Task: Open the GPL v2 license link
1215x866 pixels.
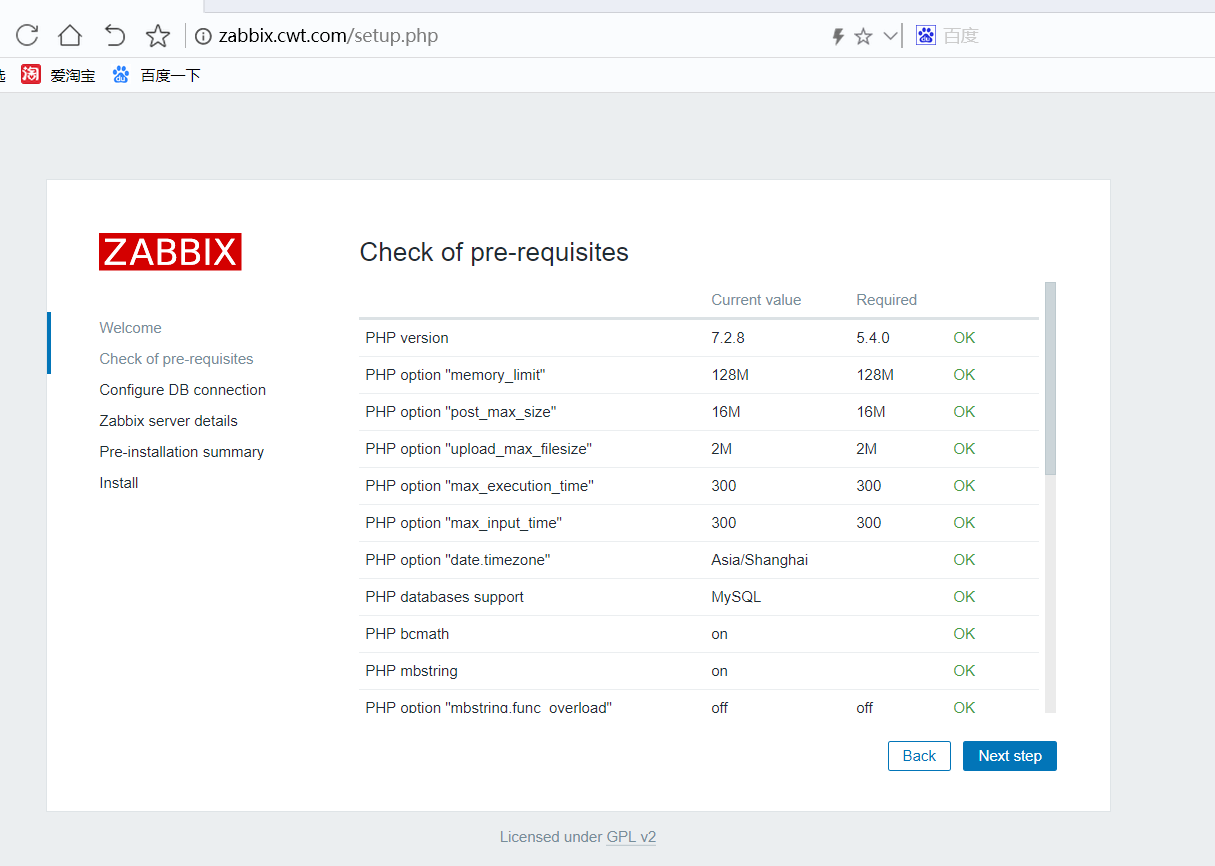Action: point(631,837)
